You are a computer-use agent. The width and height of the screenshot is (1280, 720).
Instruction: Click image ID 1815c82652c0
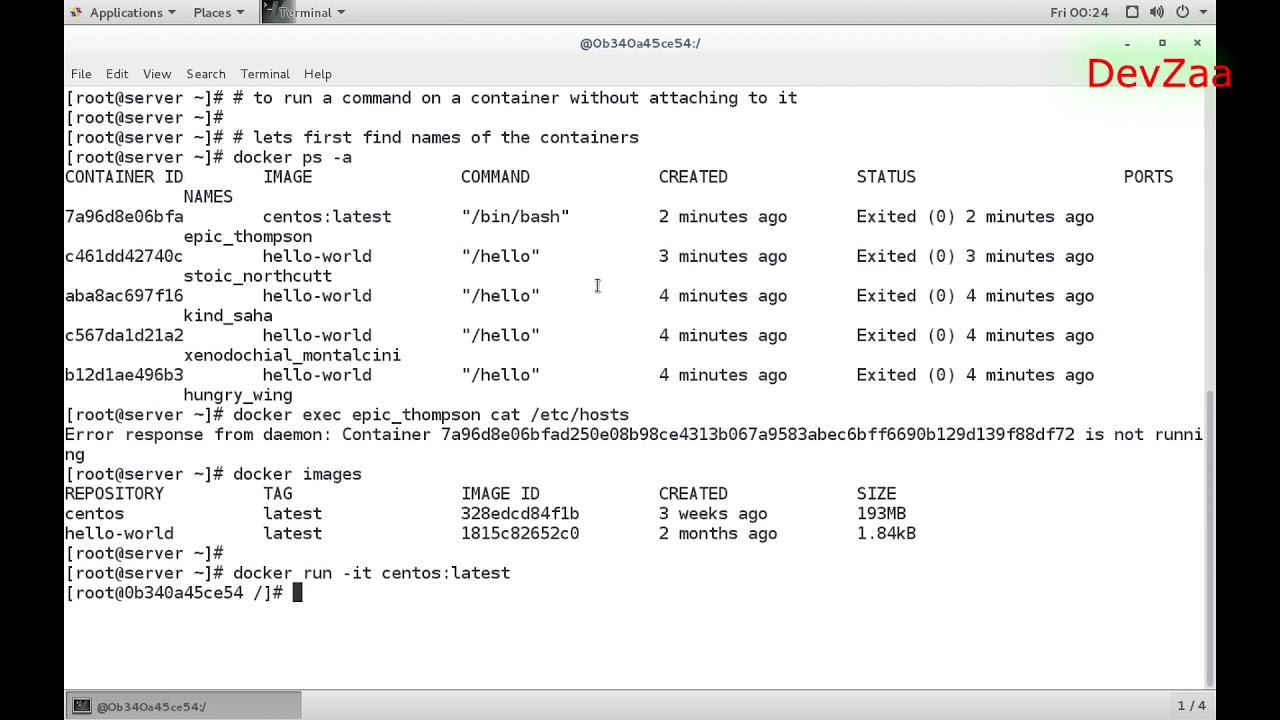coord(520,534)
